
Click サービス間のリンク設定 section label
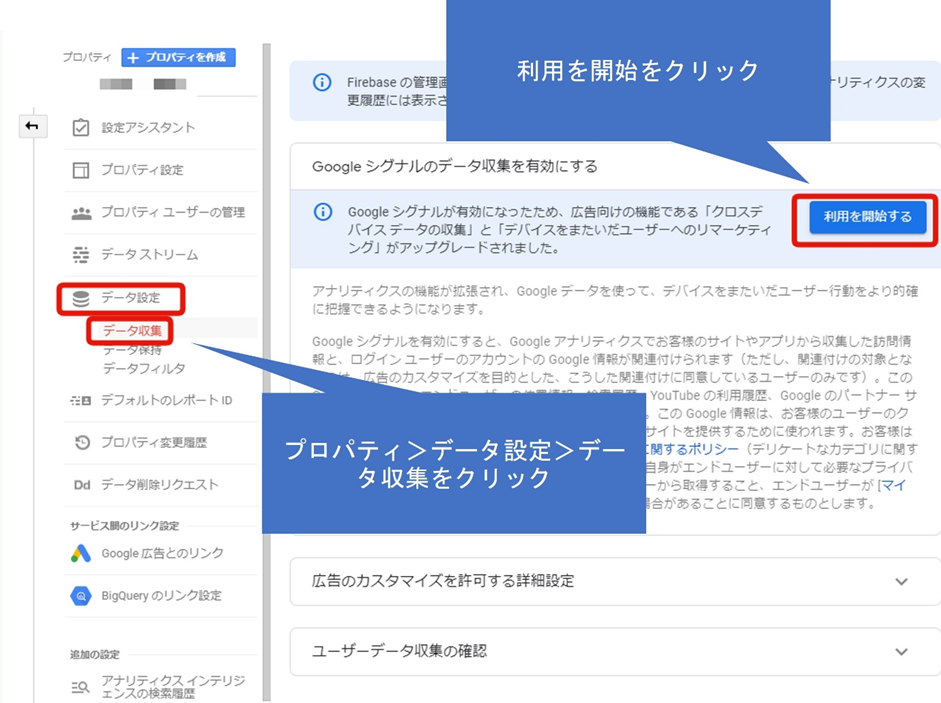coord(124,526)
